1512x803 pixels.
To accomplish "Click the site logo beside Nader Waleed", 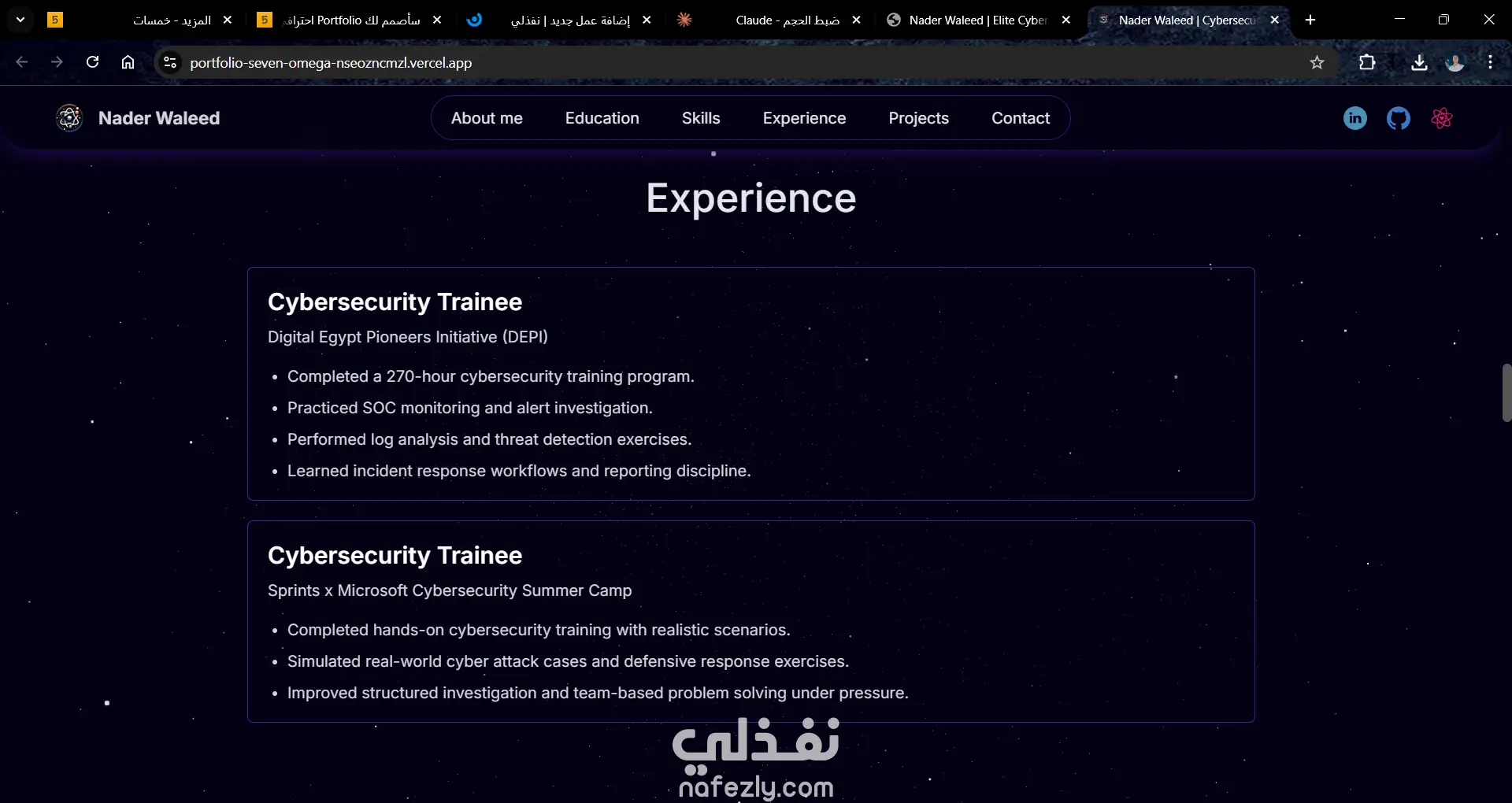I will tap(69, 118).
